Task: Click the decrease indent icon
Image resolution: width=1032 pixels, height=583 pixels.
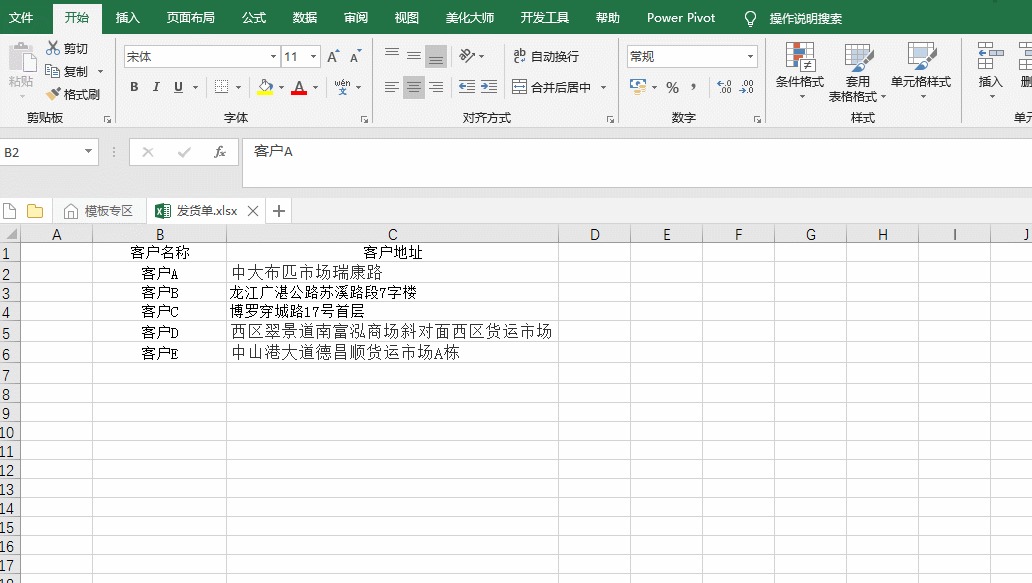Action: 467,87
